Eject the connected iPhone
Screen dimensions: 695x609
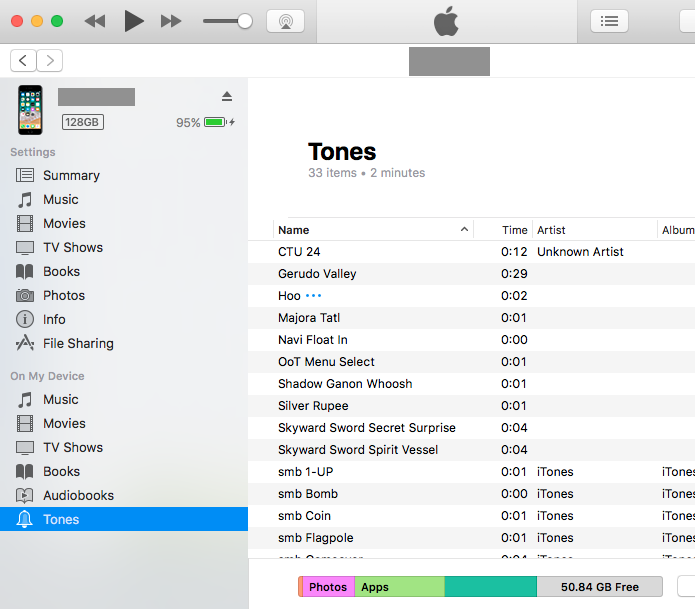click(x=227, y=96)
